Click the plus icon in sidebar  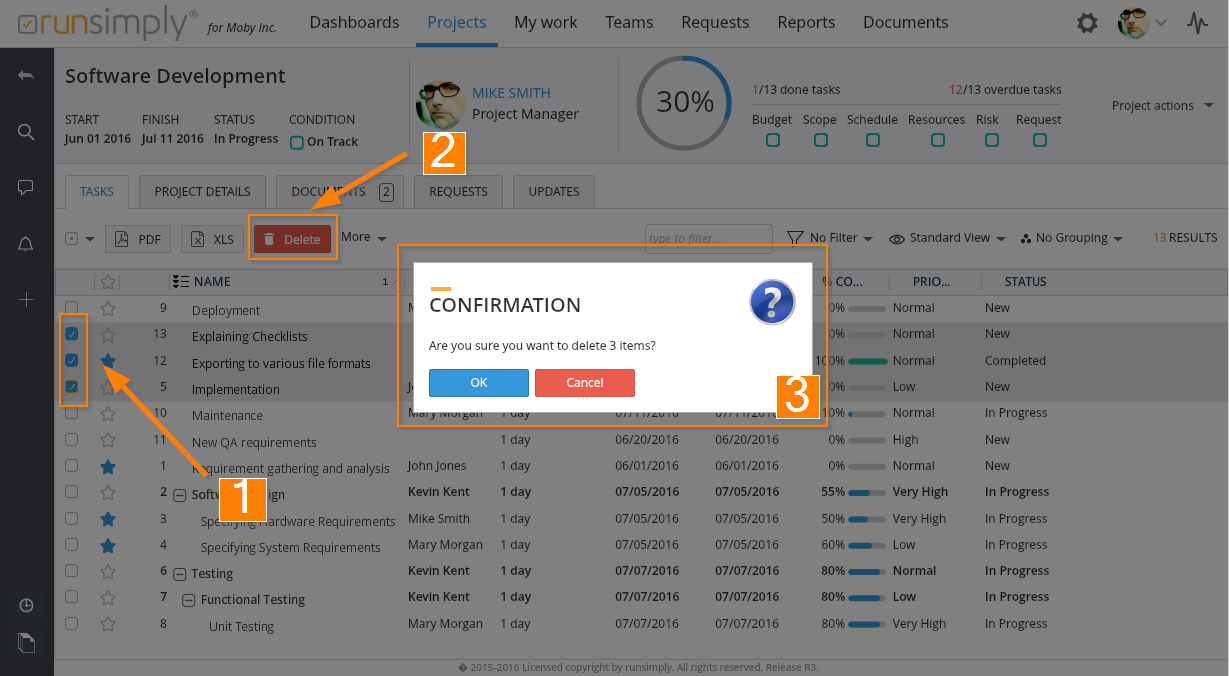(x=26, y=300)
